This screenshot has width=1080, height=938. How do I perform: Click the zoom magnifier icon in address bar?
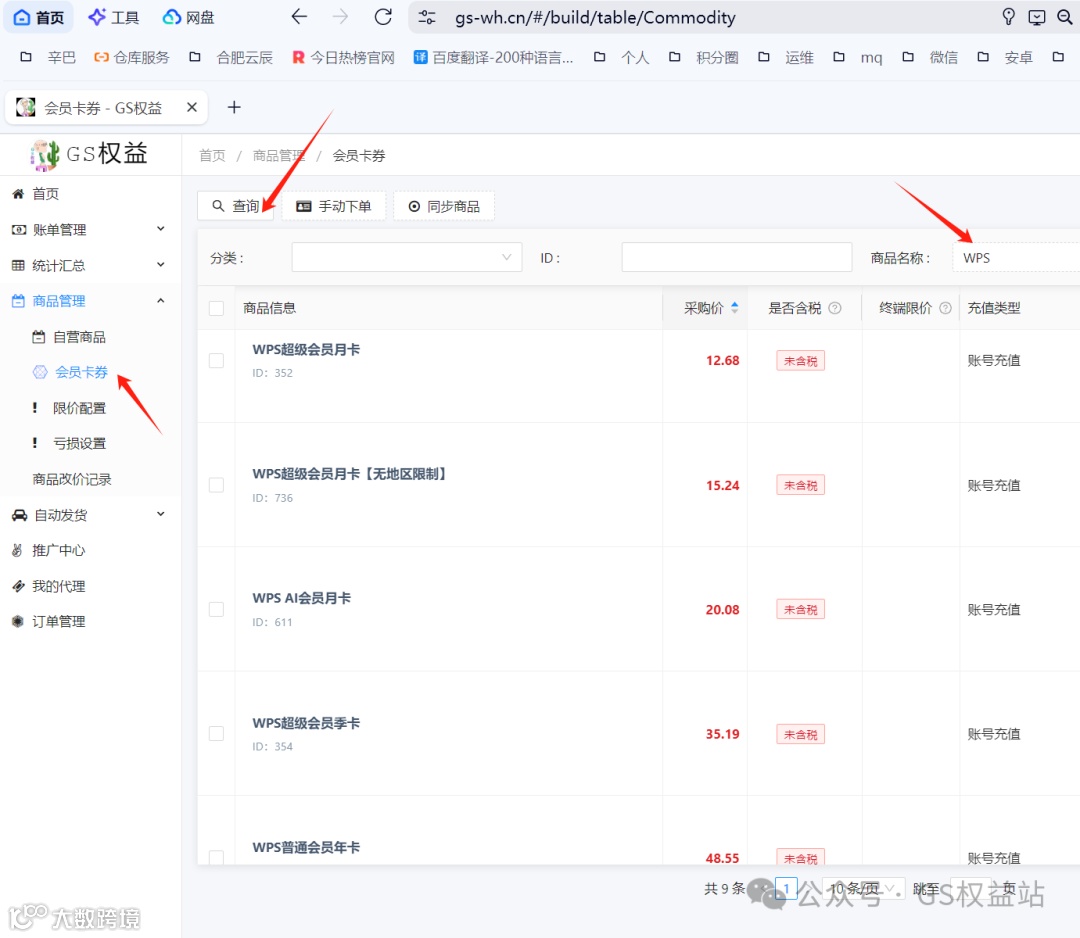[1065, 17]
